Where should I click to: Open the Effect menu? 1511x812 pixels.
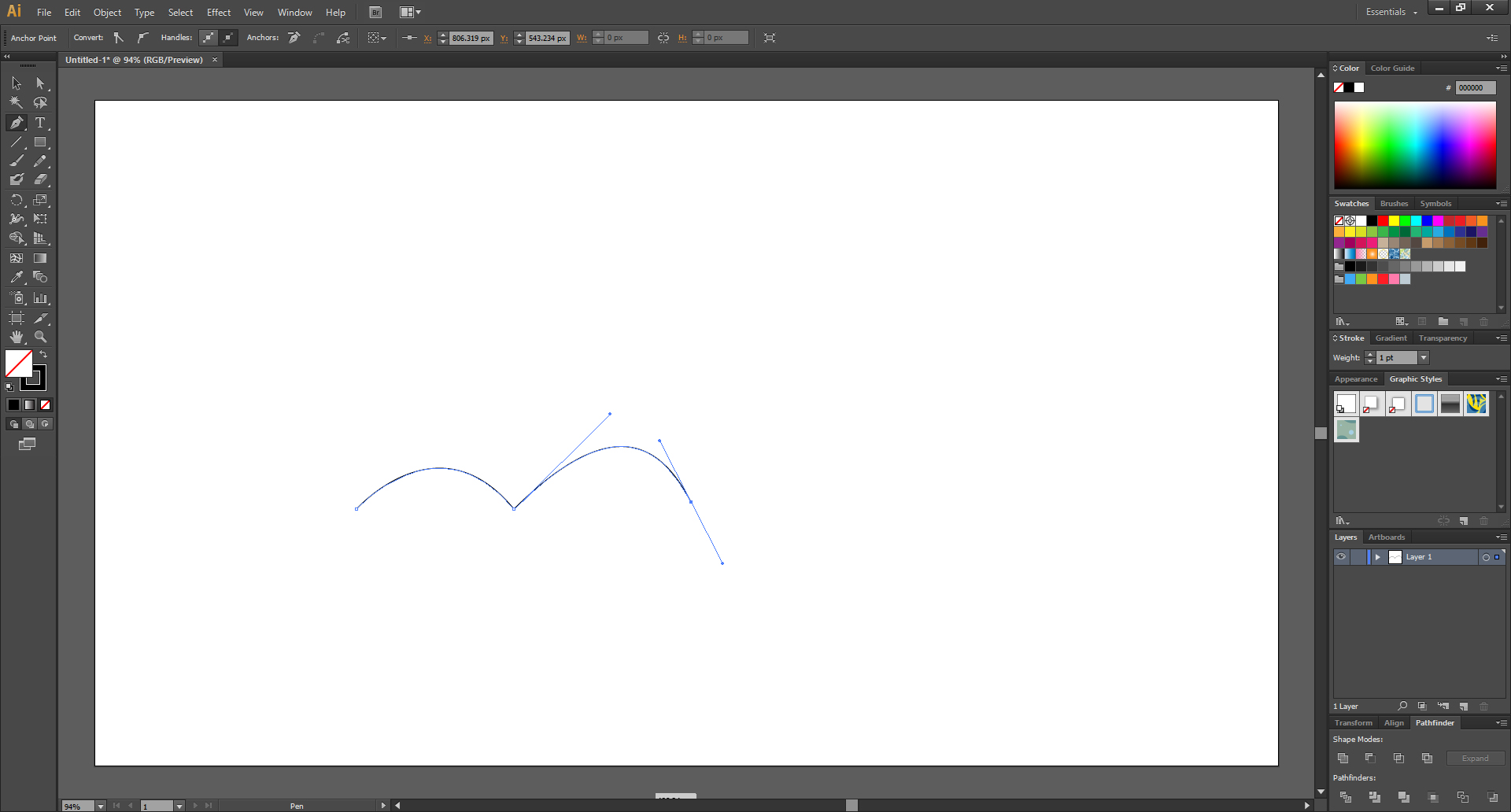pyautogui.click(x=219, y=13)
